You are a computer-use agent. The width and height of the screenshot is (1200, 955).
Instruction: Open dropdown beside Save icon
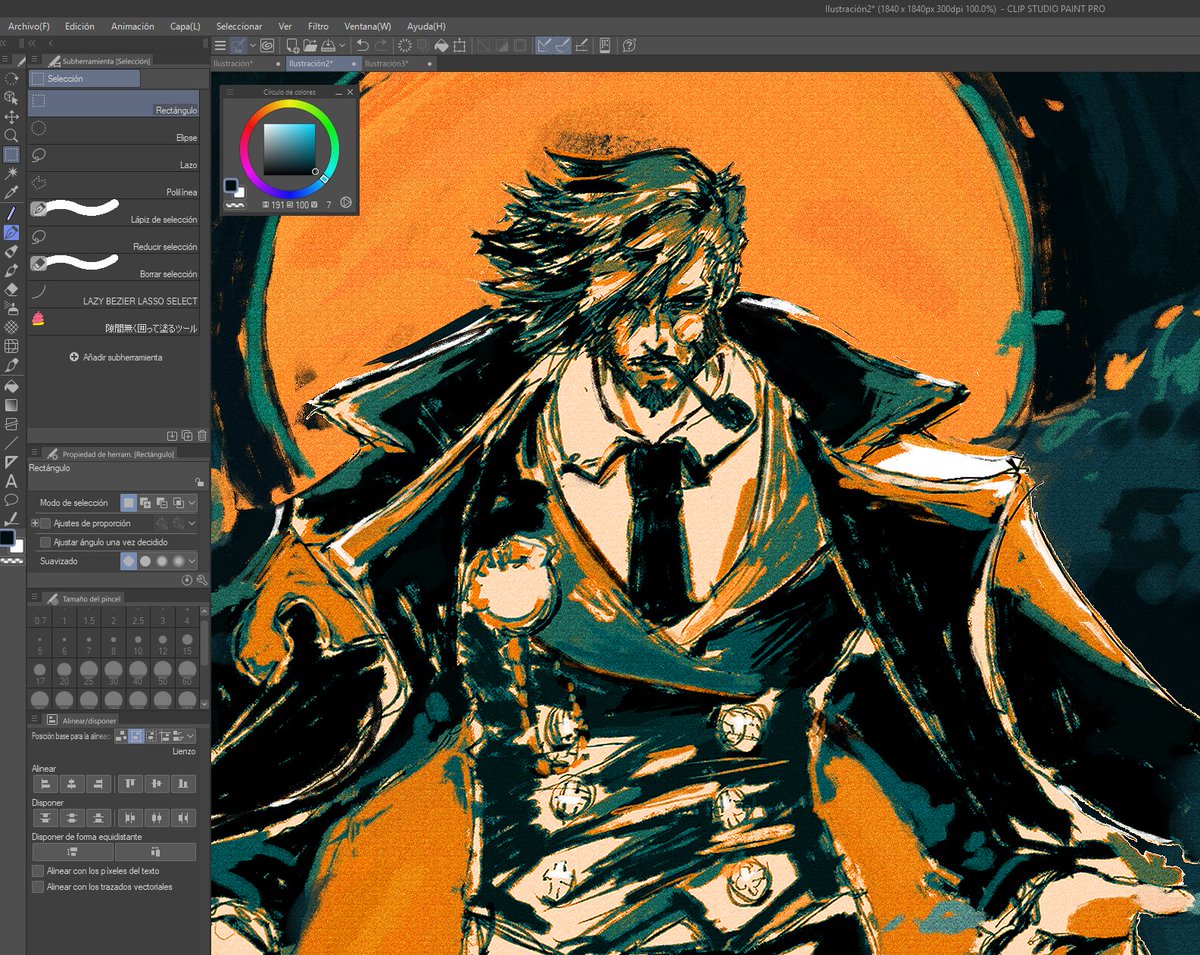point(343,45)
